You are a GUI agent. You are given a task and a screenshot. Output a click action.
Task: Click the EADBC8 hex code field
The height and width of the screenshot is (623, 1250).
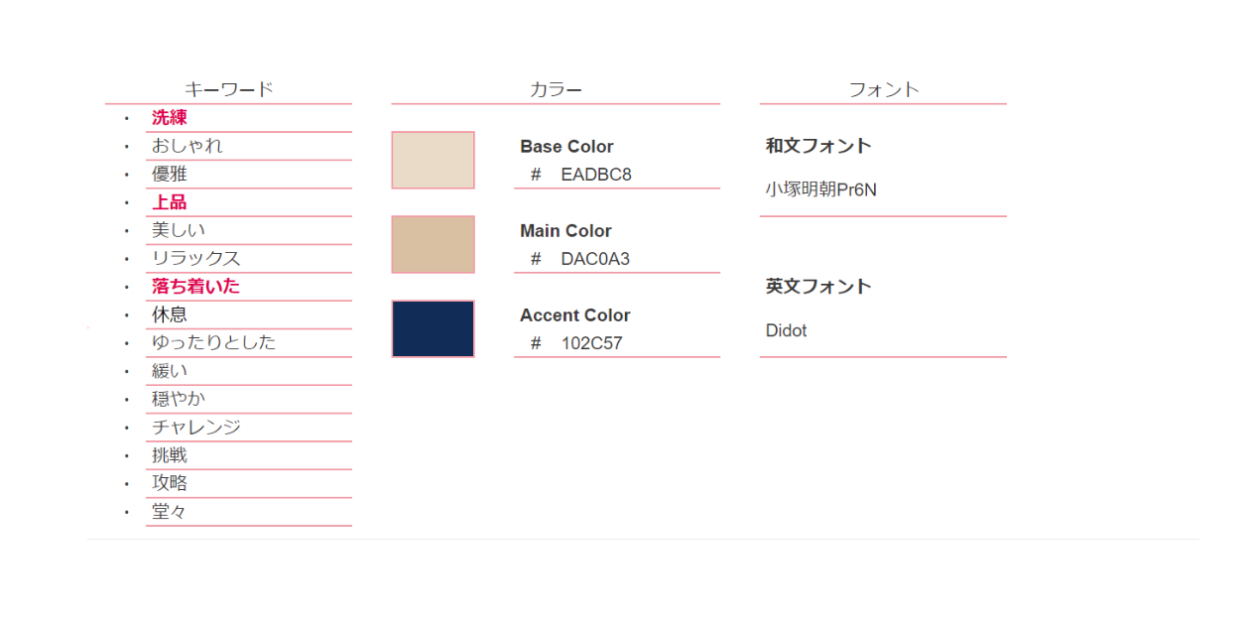[x=596, y=175]
